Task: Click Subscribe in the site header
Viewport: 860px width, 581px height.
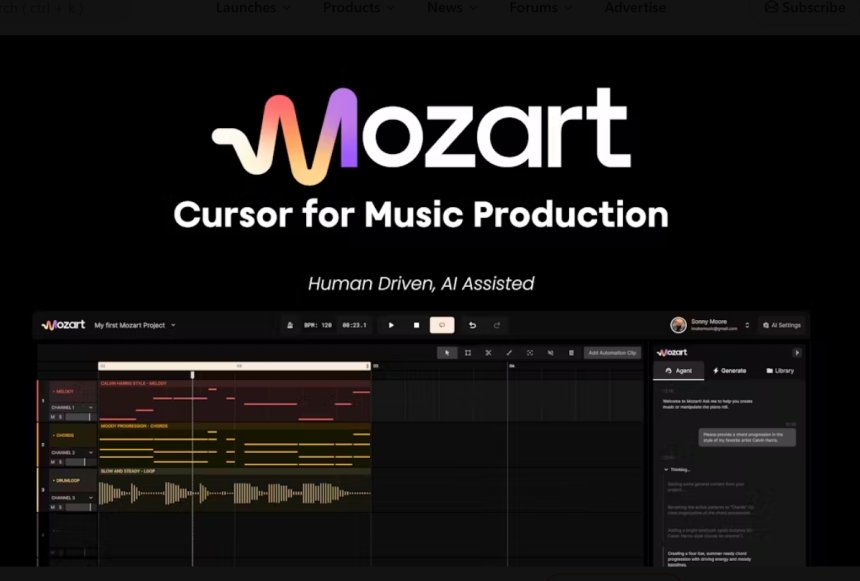Action: pyautogui.click(x=805, y=8)
